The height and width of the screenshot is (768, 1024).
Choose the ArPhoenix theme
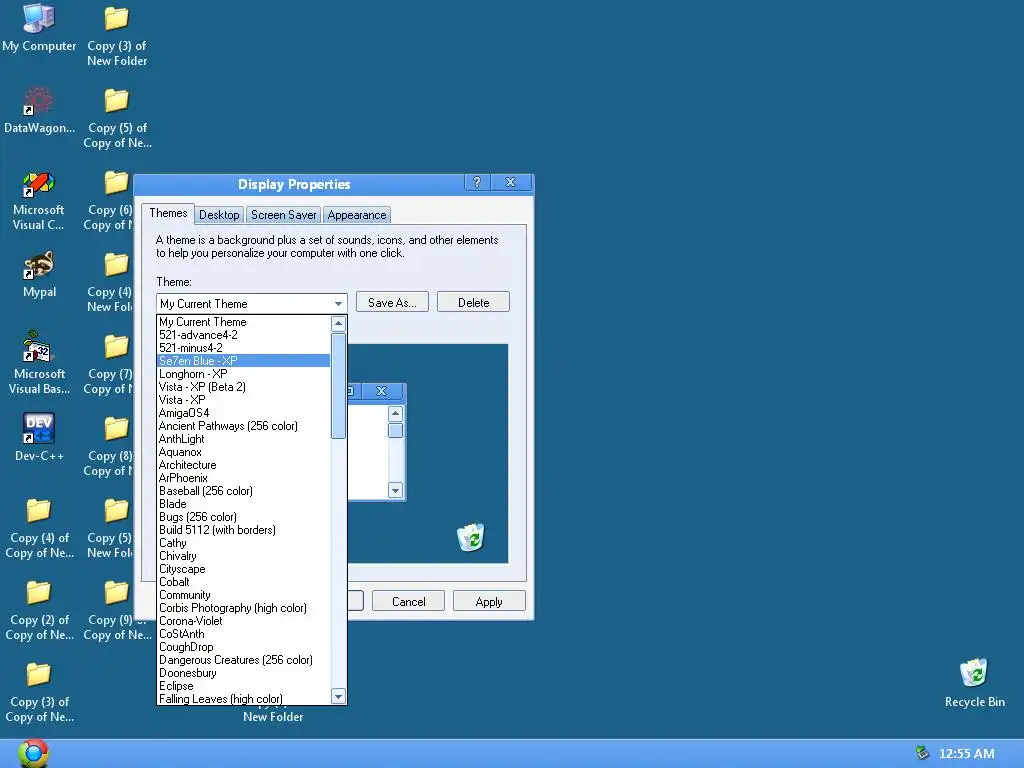click(x=244, y=478)
